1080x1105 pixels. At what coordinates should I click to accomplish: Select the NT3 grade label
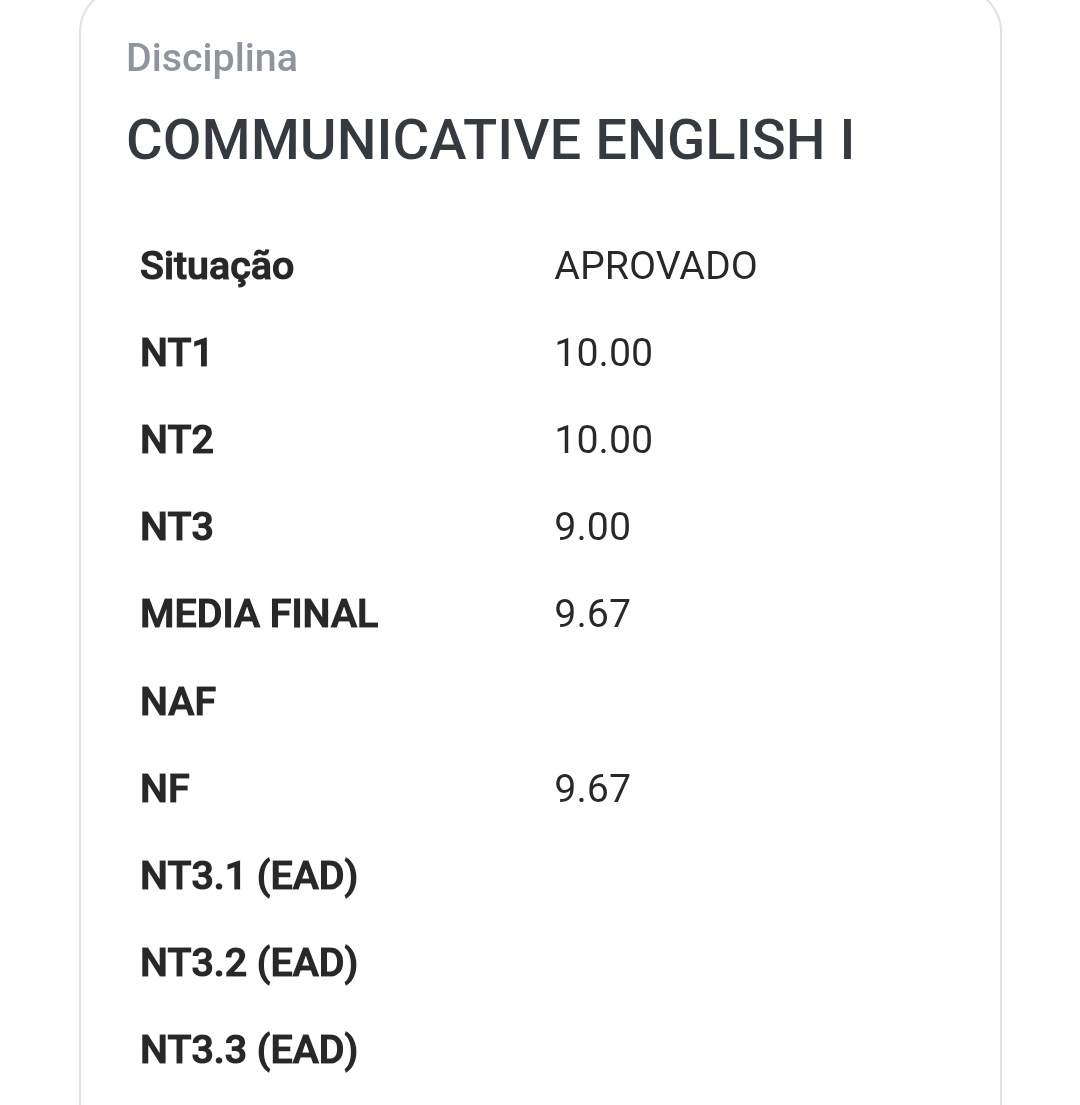click(177, 527)
